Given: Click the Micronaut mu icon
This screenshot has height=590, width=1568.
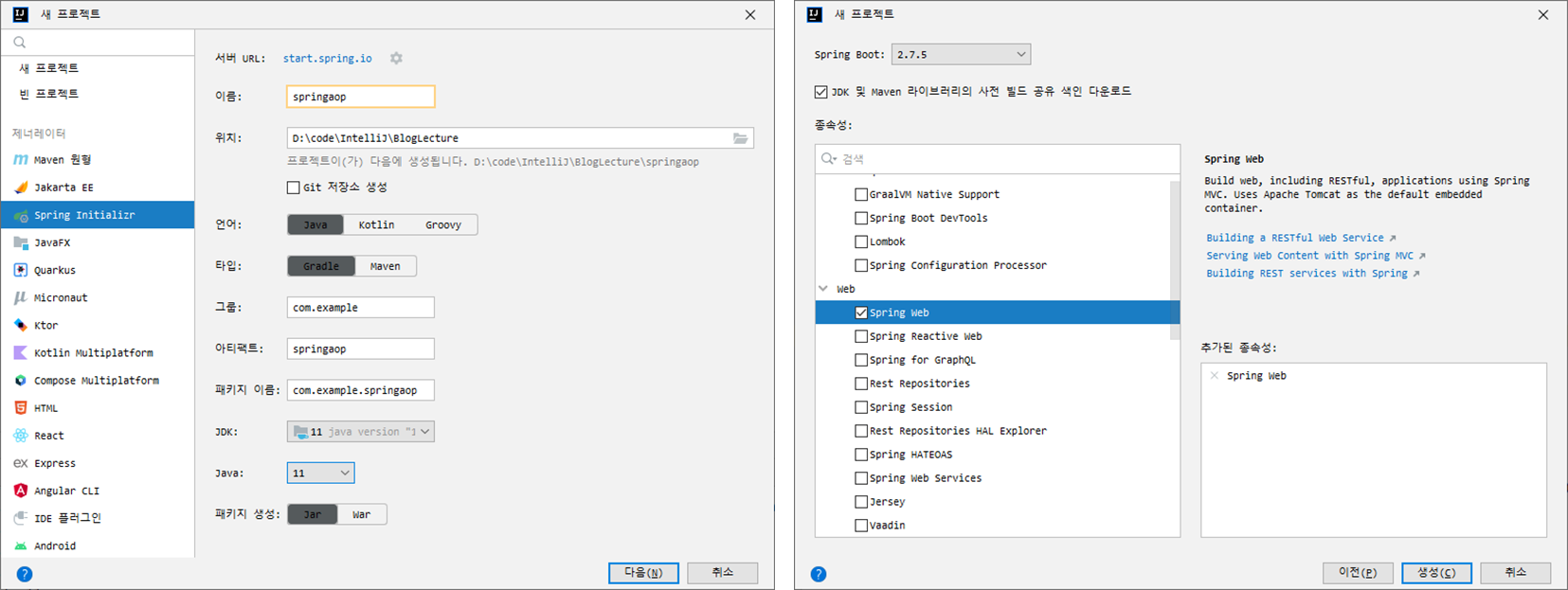Looking at the screenshot, I should (21, 297).
